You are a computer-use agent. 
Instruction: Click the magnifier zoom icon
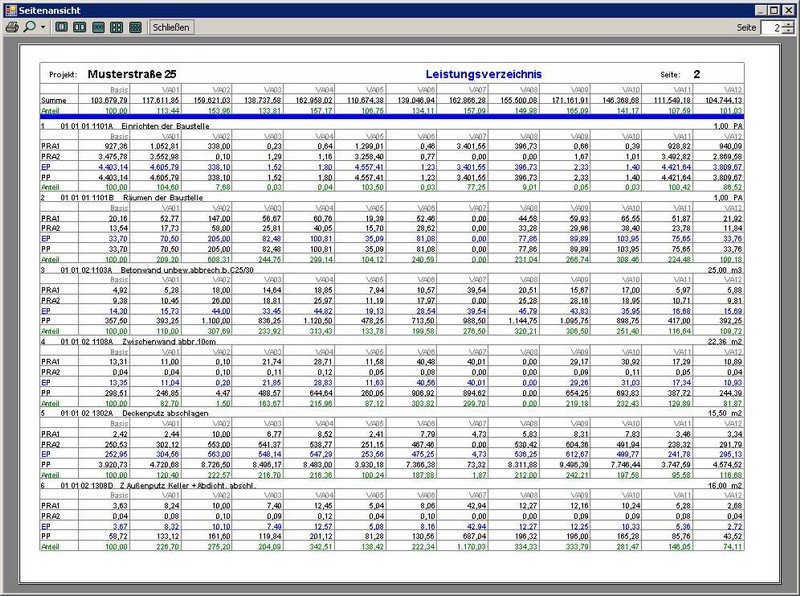[29, 27]
